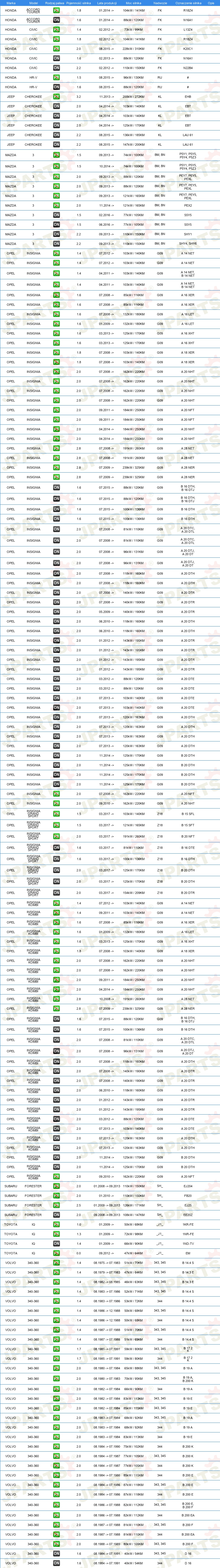
Task: Select engine code cell SHY4, SHY6
Action: point(188,243)
